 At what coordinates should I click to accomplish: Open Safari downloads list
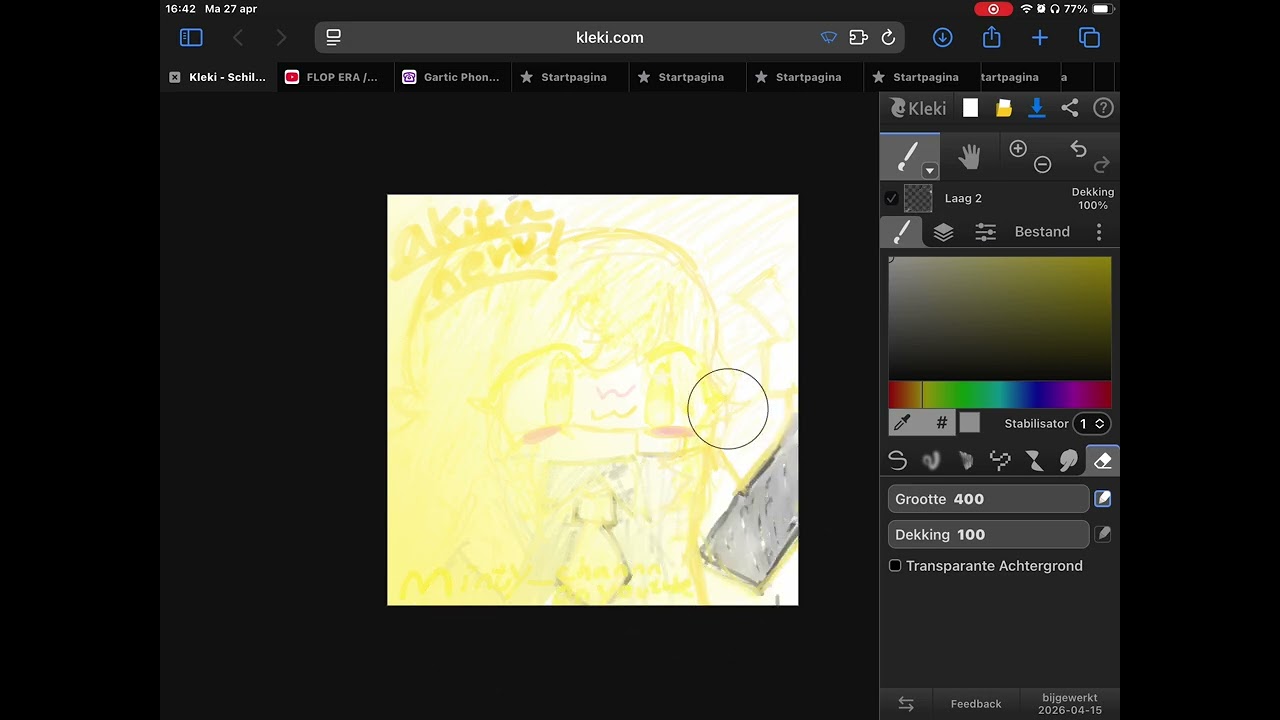[x=942, y=38]
